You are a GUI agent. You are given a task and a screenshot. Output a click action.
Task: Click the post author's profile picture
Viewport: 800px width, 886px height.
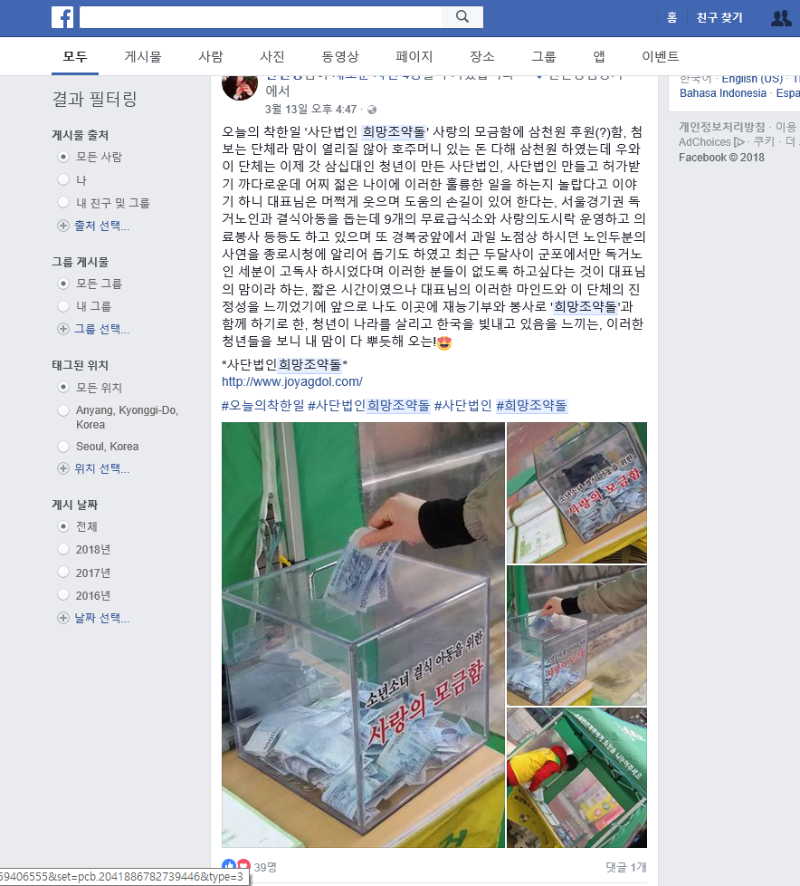click(x=240, y=85)
